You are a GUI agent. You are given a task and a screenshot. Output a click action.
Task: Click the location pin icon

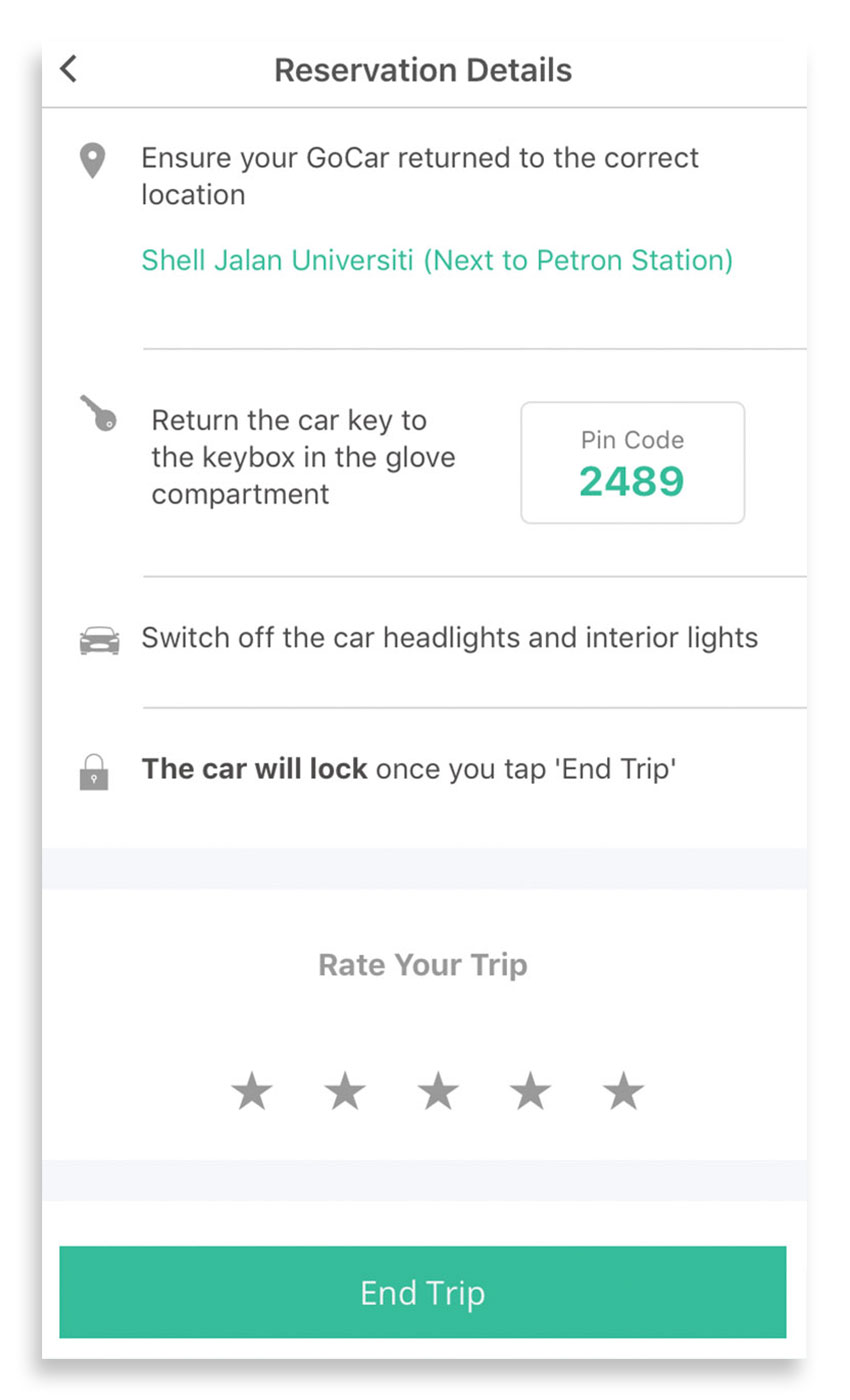(x=93, y=161)
